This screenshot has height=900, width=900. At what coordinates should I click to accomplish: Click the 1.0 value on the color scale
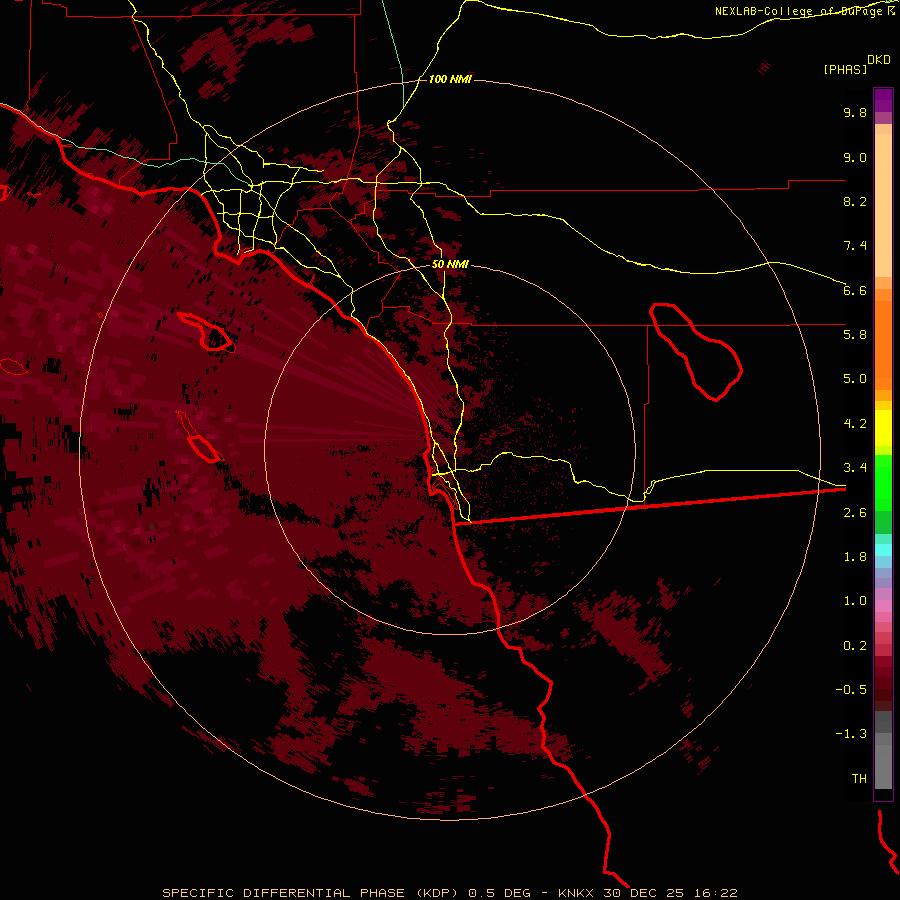point(855,601)
